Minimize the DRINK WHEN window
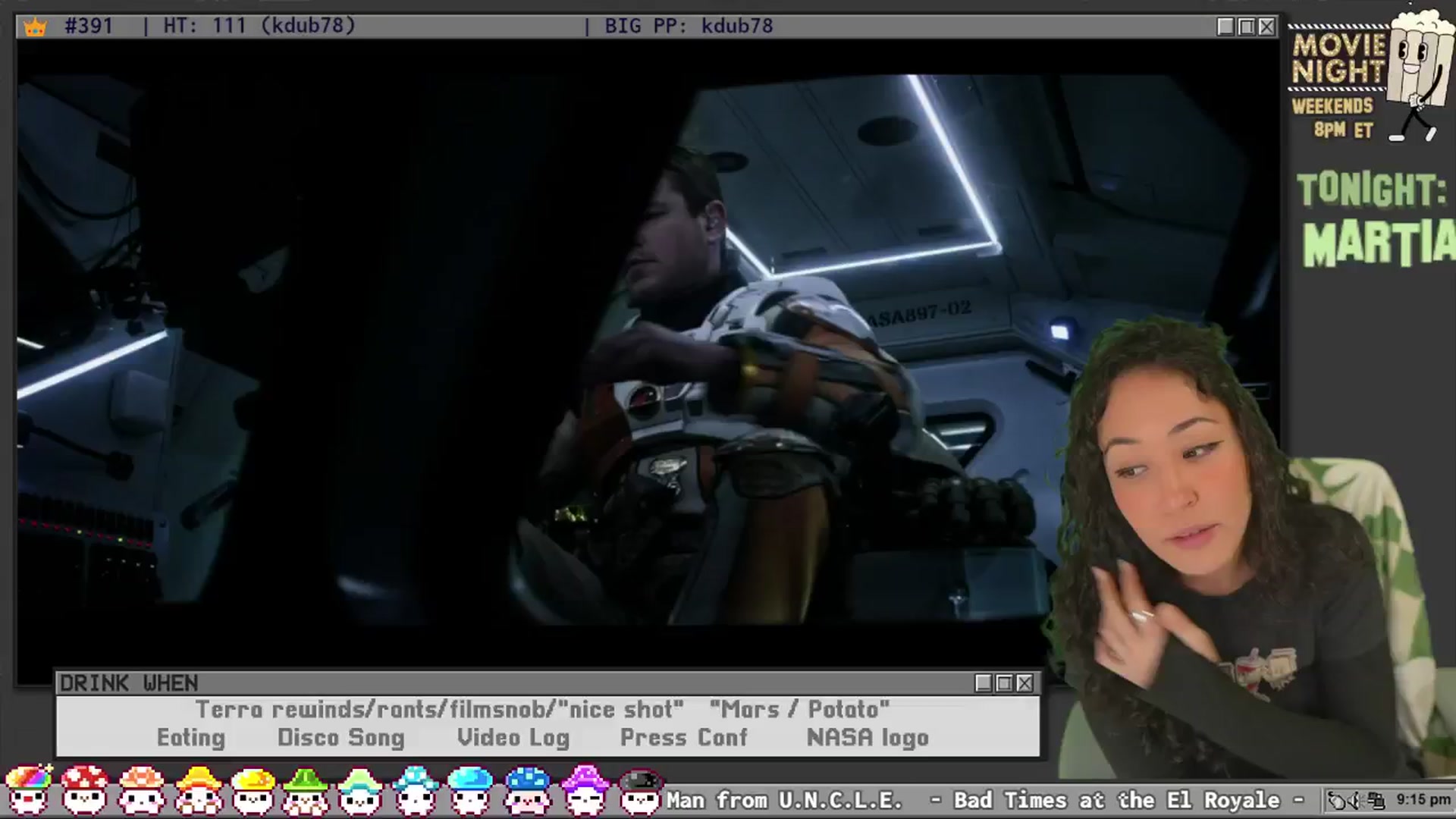Image resolution: width=1456 pixels, height=819 pixels. tap(984, 683)
